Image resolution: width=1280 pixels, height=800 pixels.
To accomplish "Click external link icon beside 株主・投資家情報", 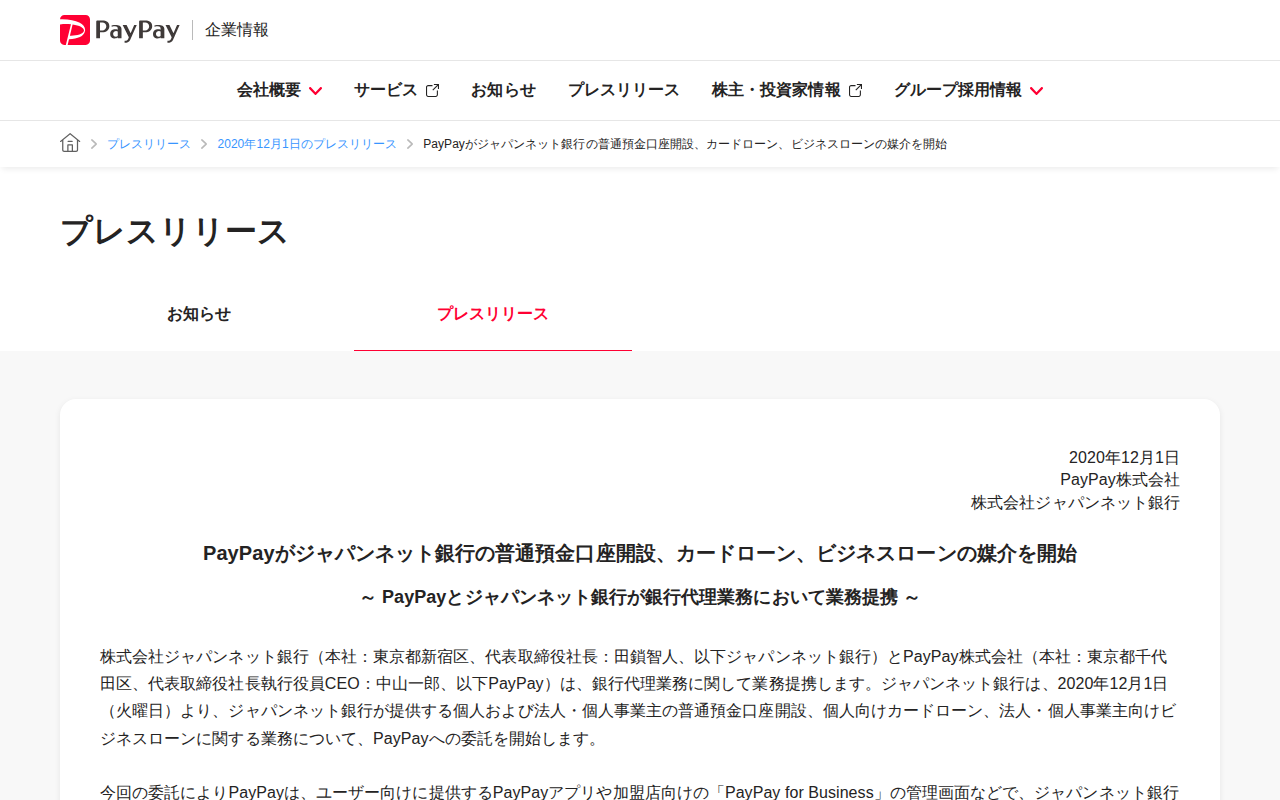I will [x=855, y=90].
